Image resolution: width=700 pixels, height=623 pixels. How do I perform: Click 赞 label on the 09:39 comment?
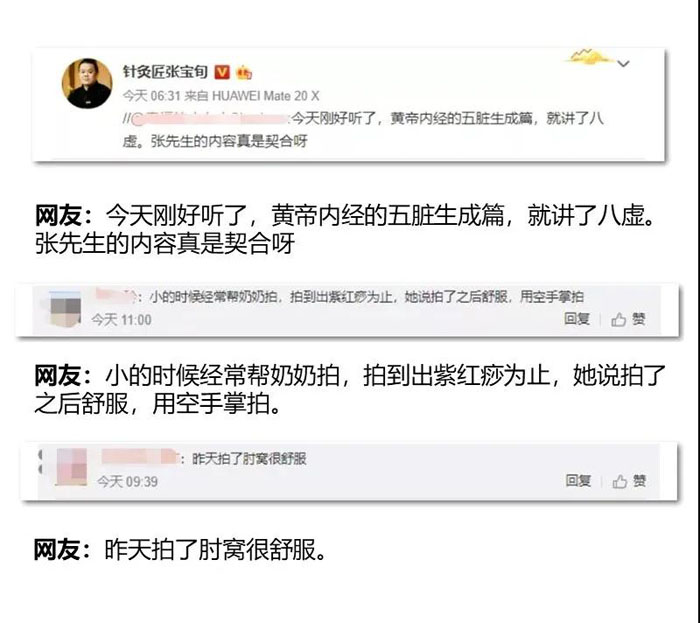pos(639,481)
